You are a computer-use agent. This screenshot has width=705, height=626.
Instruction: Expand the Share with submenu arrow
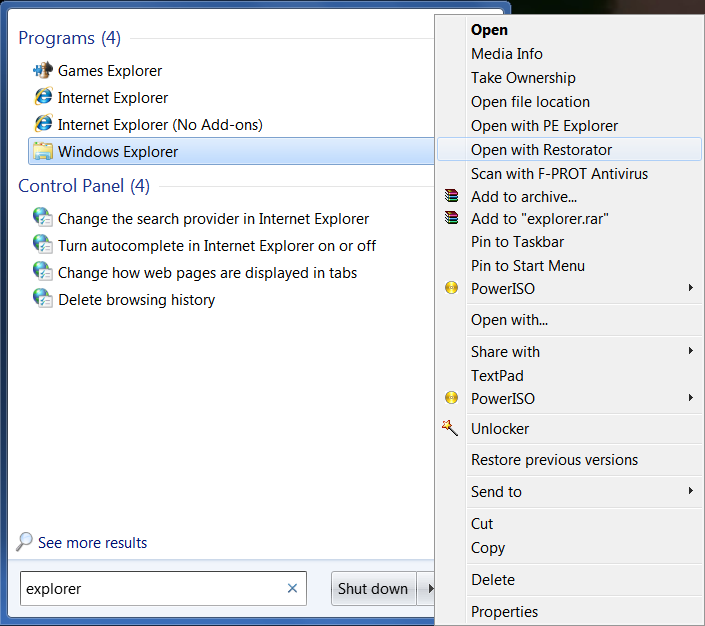coord(691,351)
